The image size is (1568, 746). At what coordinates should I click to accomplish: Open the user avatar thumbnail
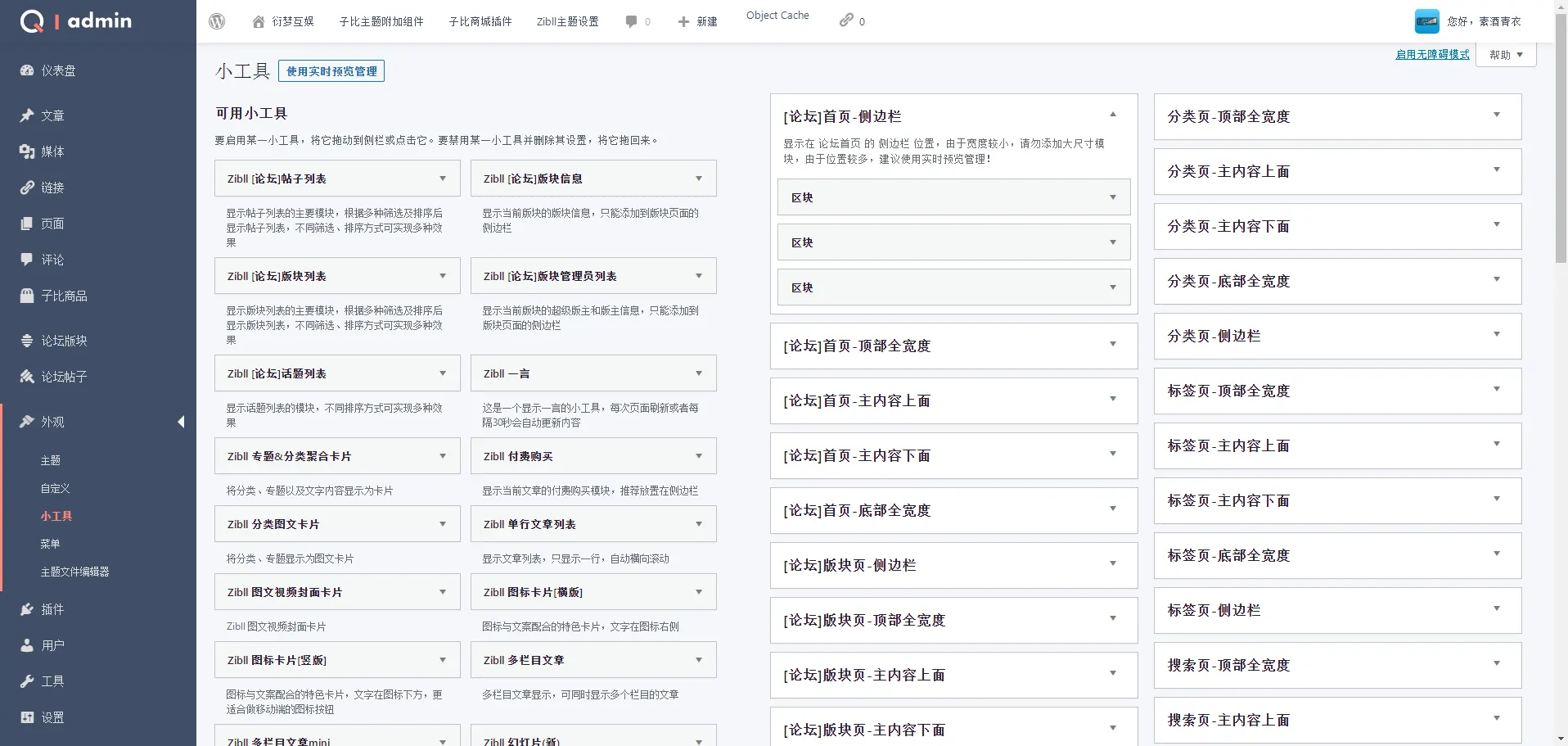click(1426, 21)
